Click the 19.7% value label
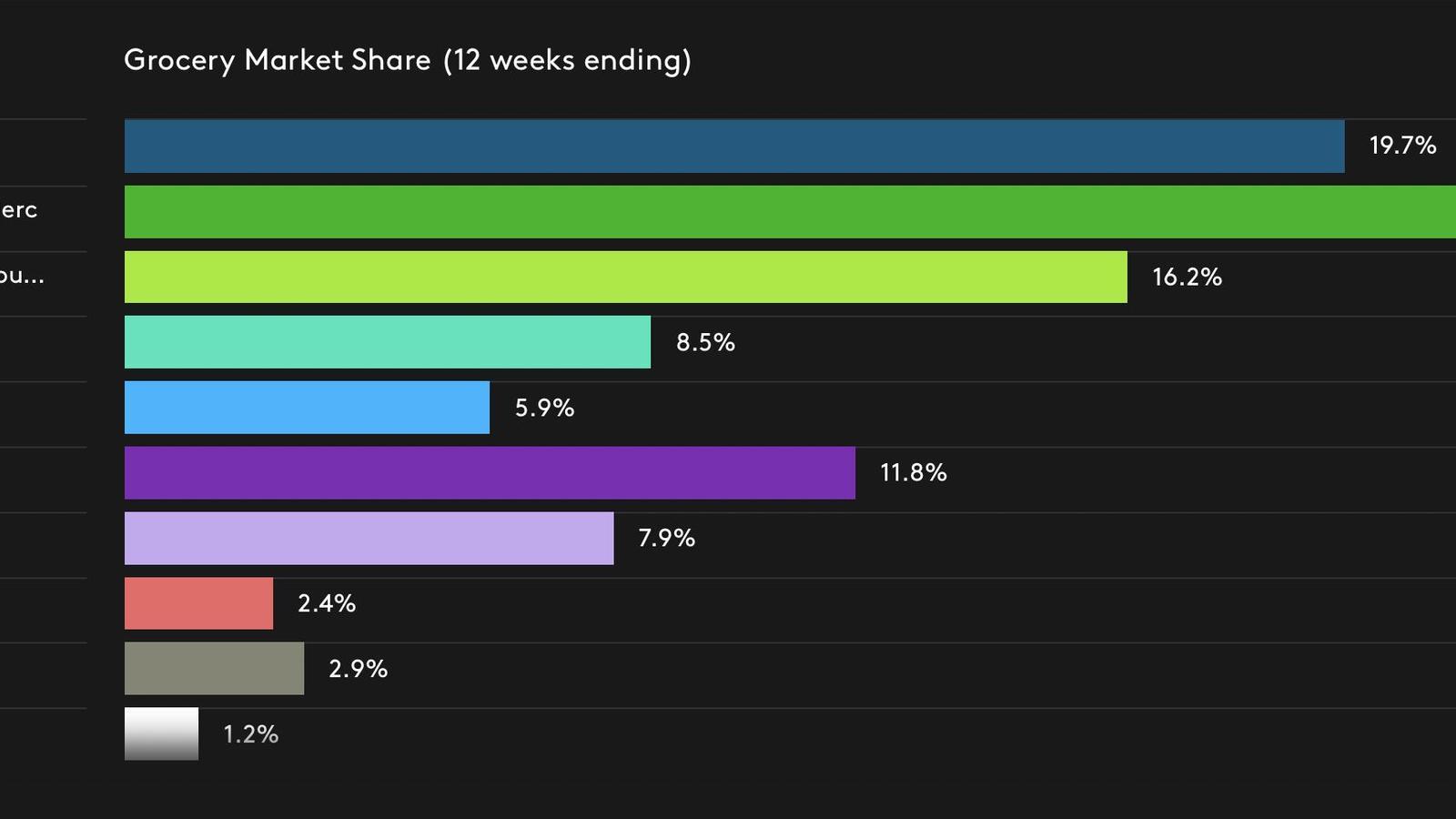The width and height of the screenshot is (1456, 819). 1402,146
